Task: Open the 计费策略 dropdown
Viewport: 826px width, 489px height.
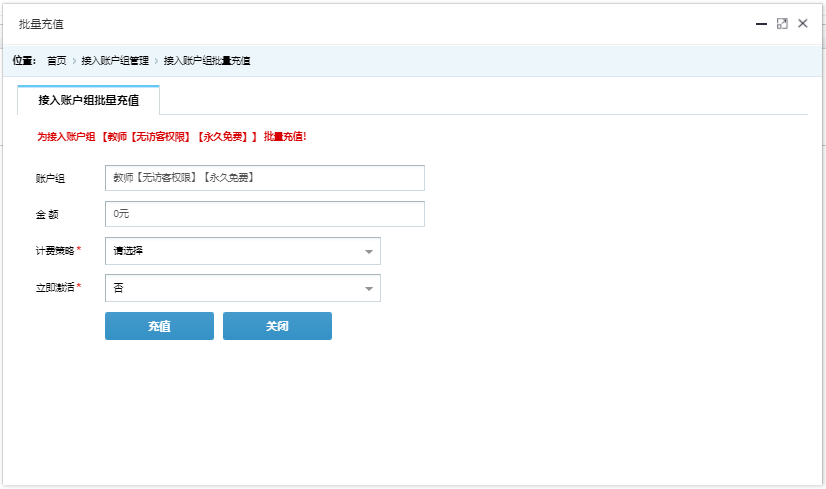Action: pyautogui.click(x=243, y=251)
